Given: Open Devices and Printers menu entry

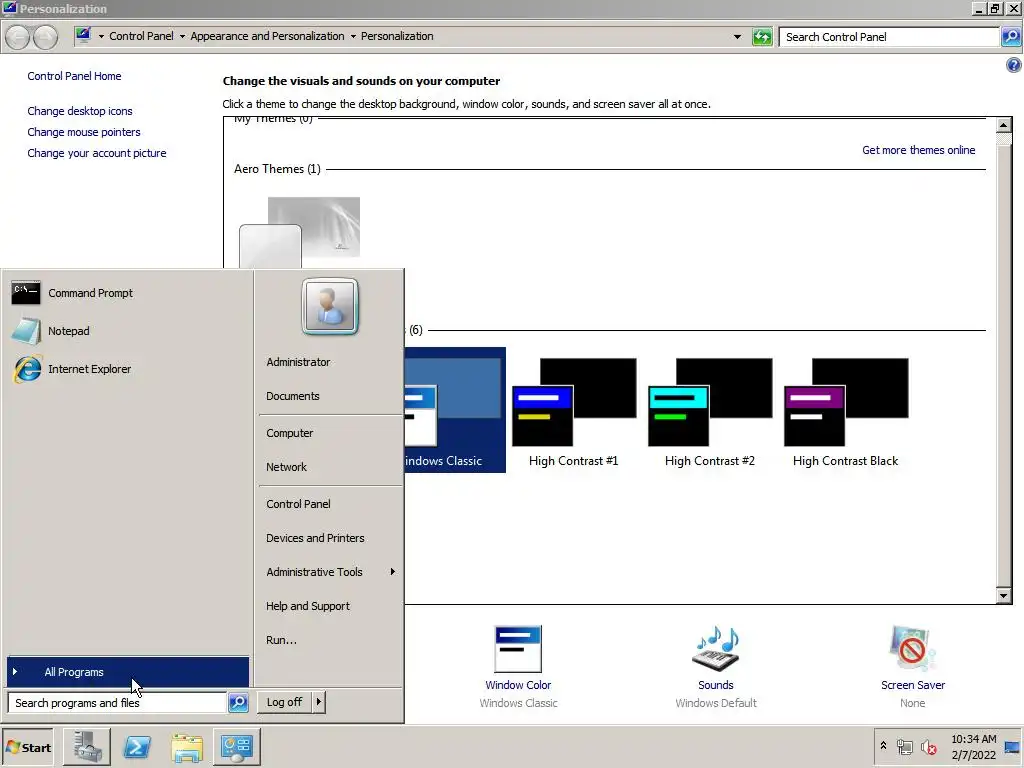Looking at the screenshot, I should [x=315, y=538].
